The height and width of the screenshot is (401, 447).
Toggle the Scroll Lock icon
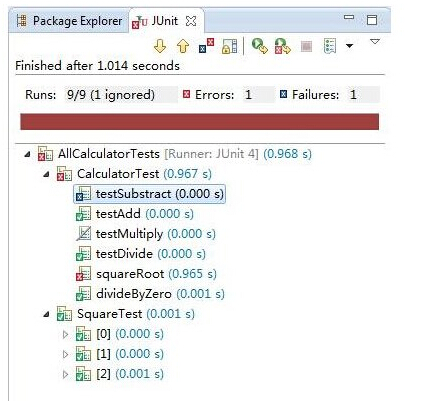coord(230,46)
